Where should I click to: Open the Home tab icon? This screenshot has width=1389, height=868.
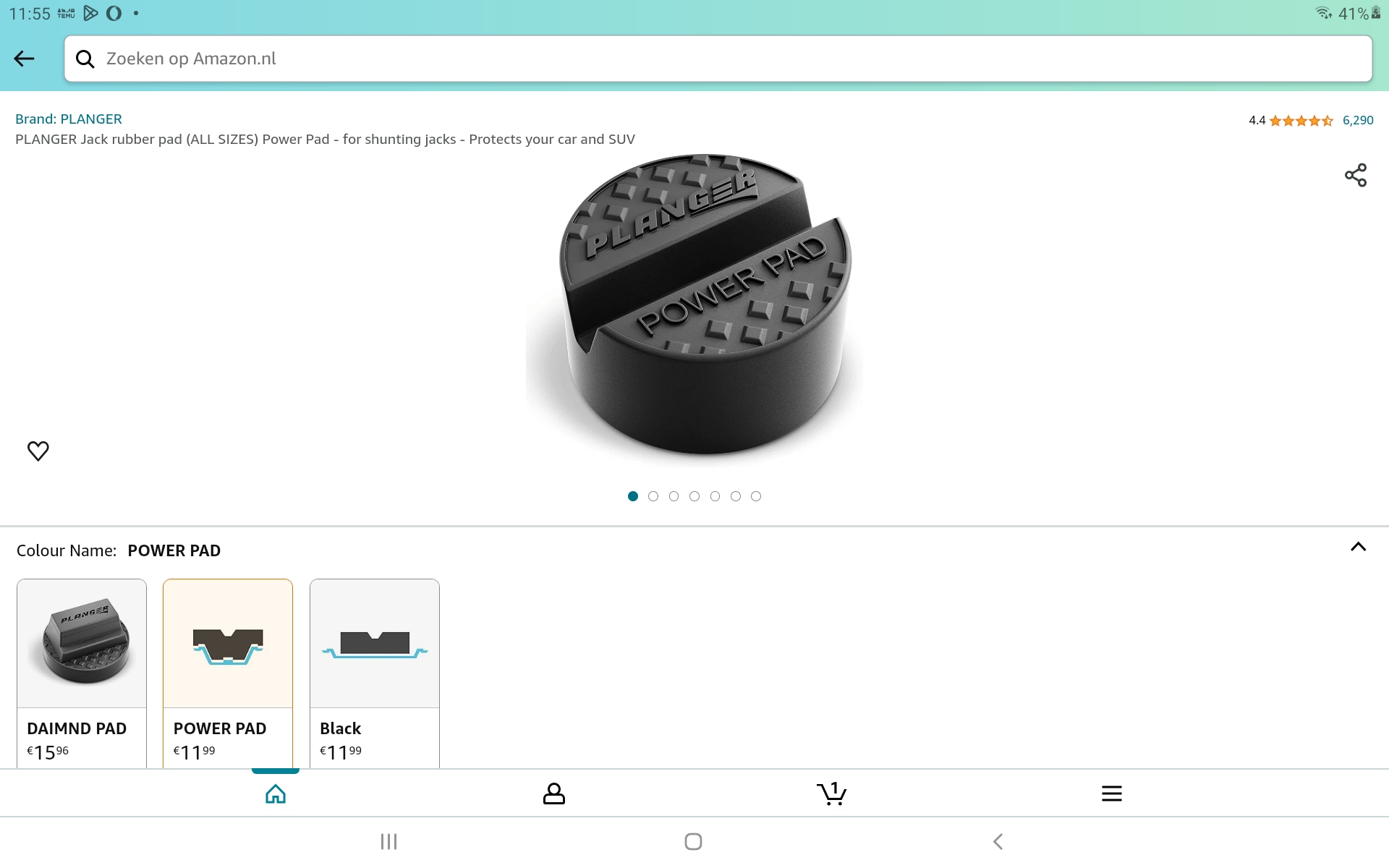point(276,793)
